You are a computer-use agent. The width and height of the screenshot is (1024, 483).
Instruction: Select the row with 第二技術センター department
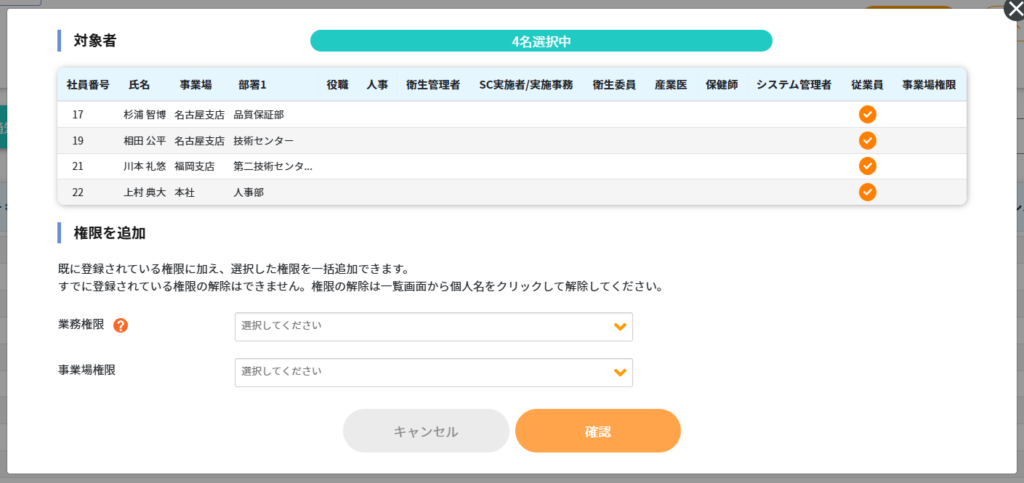click(x=512, y=166)
